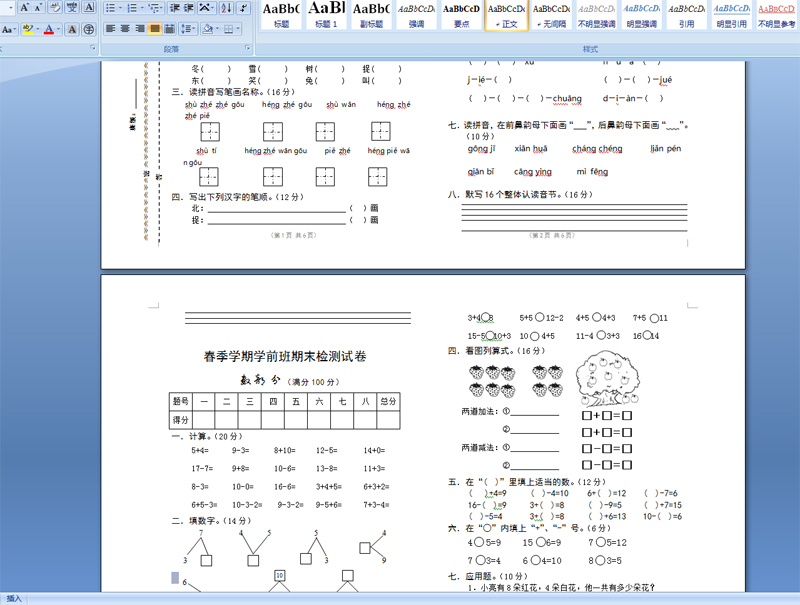Click the heading 三、读拼音写笔画名称
Viewport: 800px width, 605px height.
coord(234,92)
